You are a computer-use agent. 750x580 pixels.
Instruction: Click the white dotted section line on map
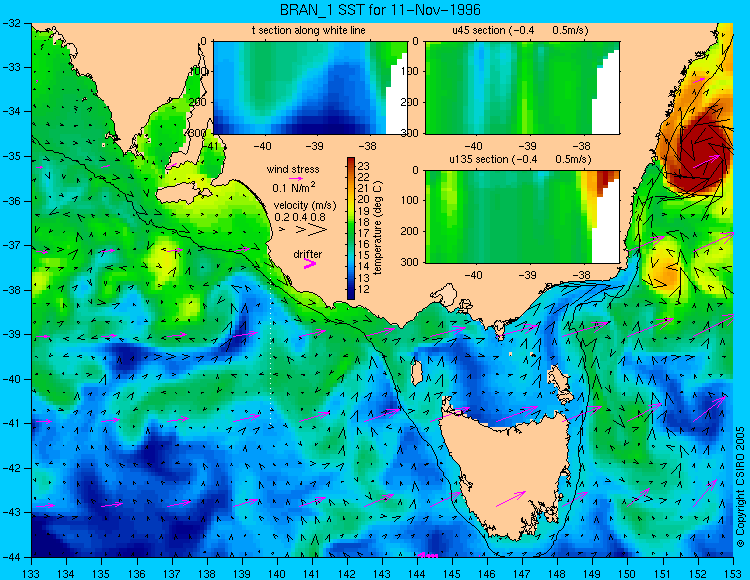pyautogui.click(x=271, y=344)
